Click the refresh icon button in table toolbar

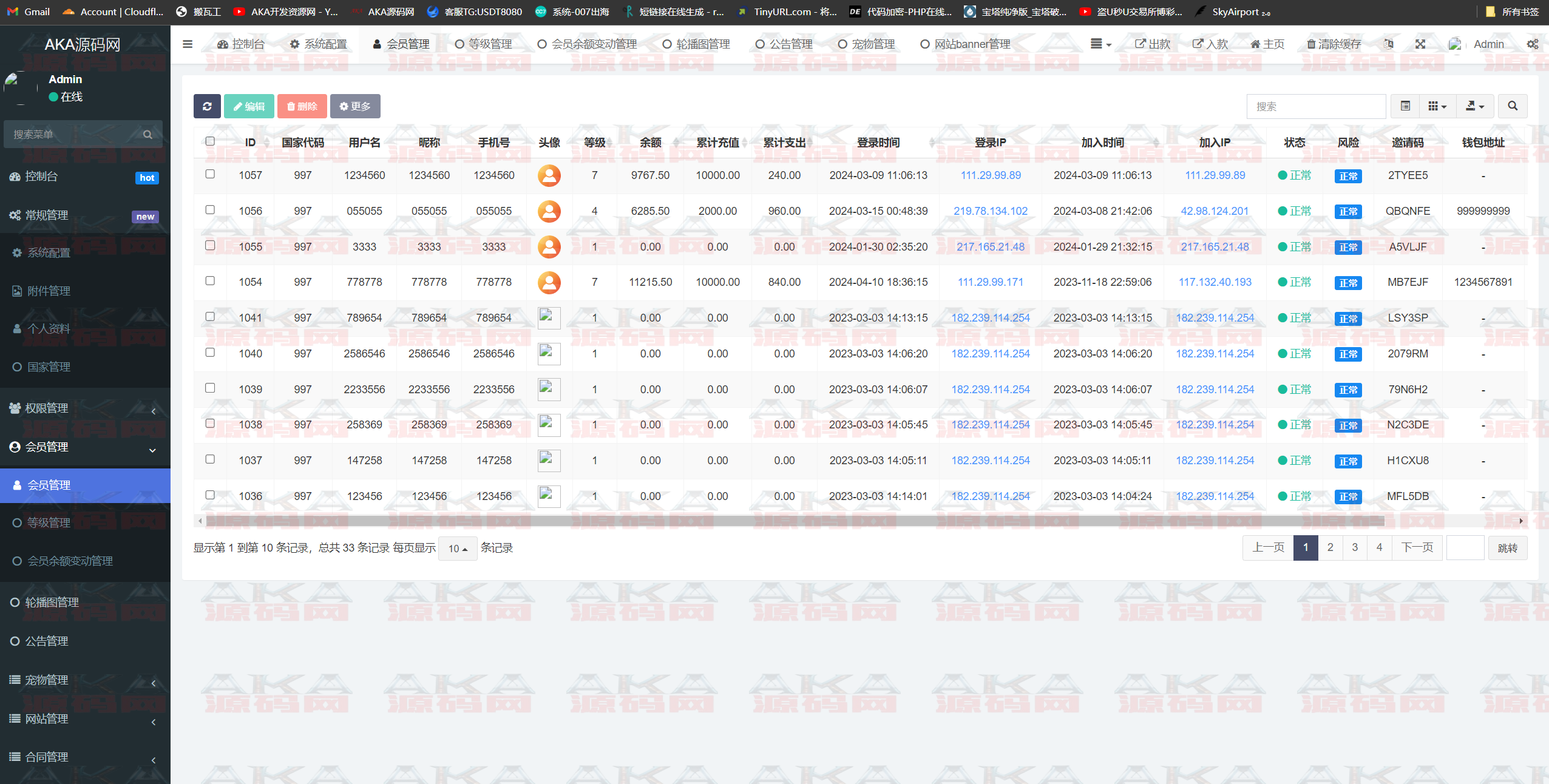[207, 106]
